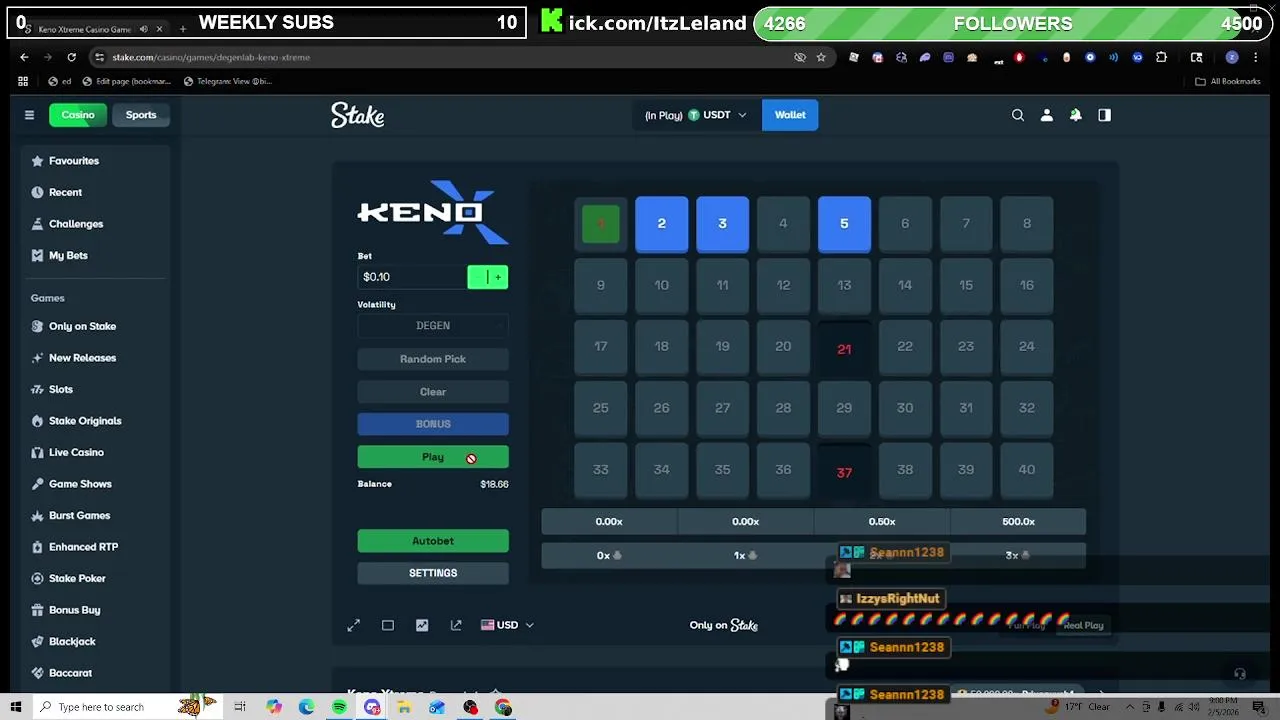
Task: Click the BONUS button
Action: tap(433, 424)
